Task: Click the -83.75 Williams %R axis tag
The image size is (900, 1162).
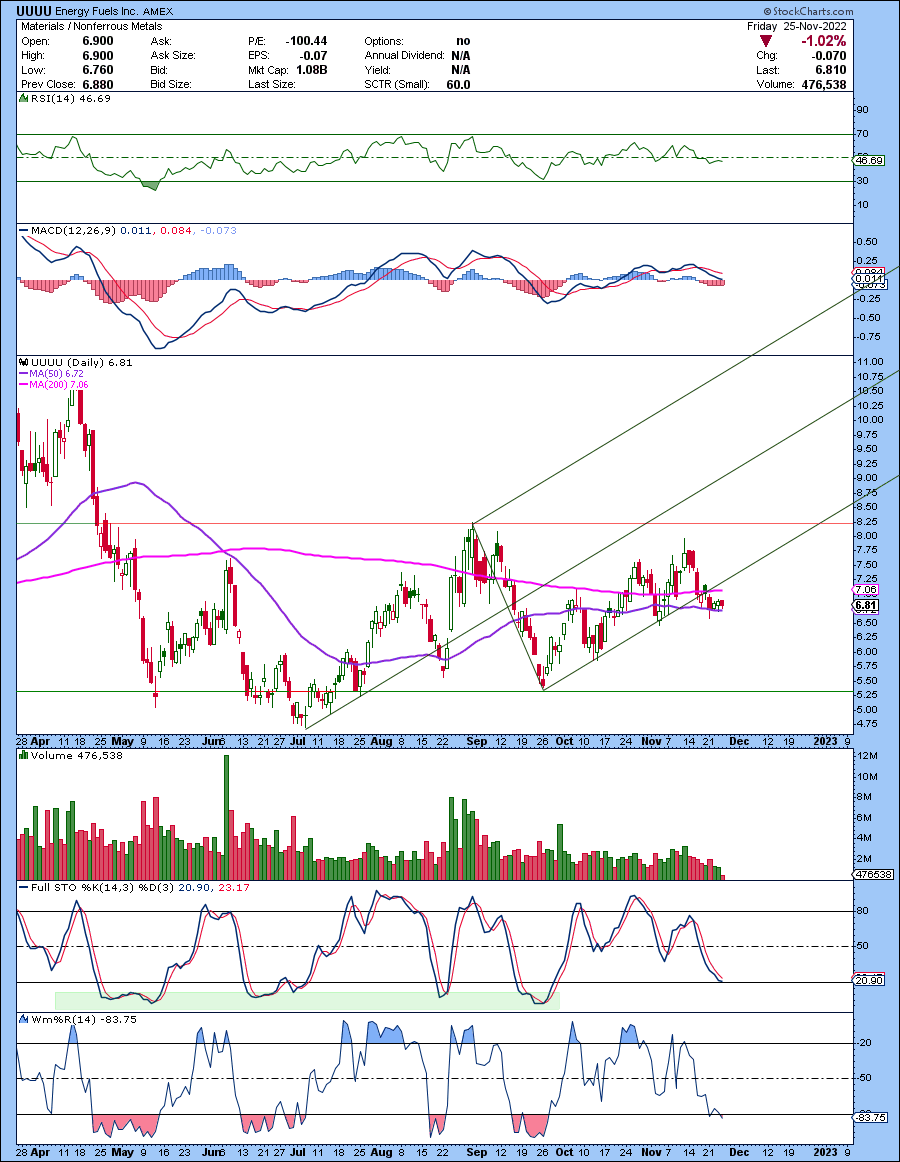Action: coord(870,1117)
